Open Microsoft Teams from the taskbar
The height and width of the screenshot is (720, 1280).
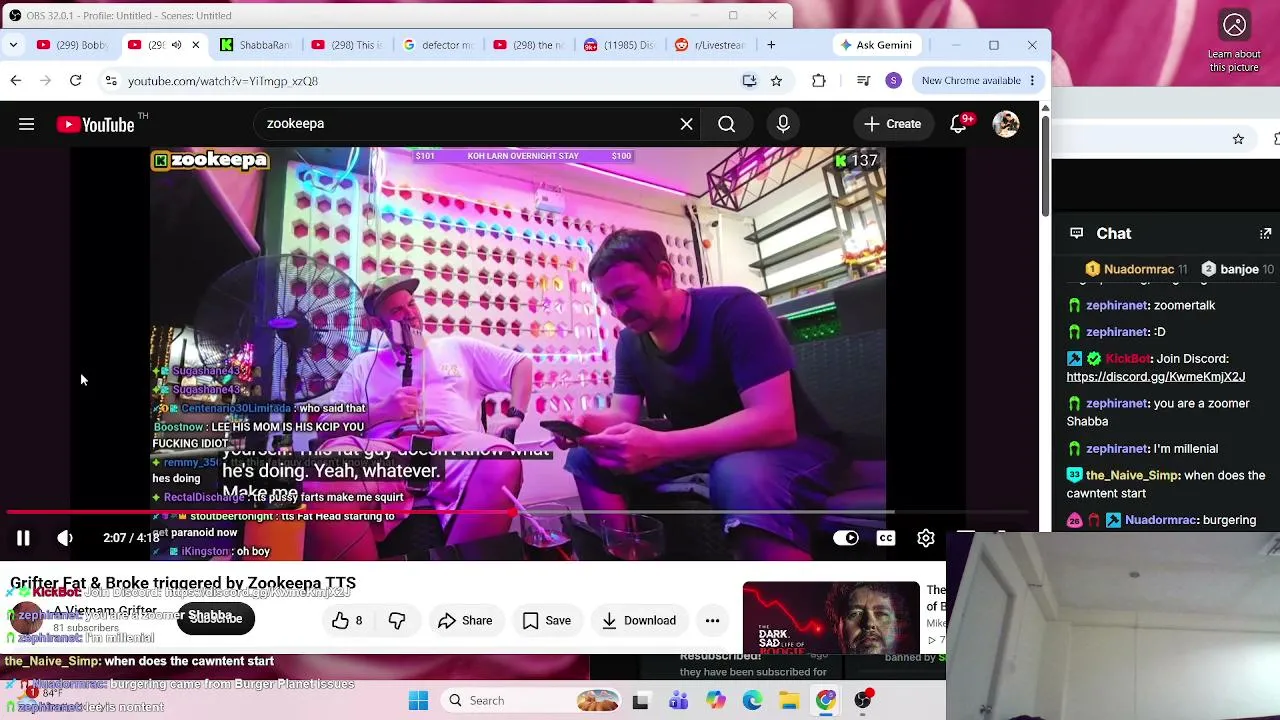678,701
